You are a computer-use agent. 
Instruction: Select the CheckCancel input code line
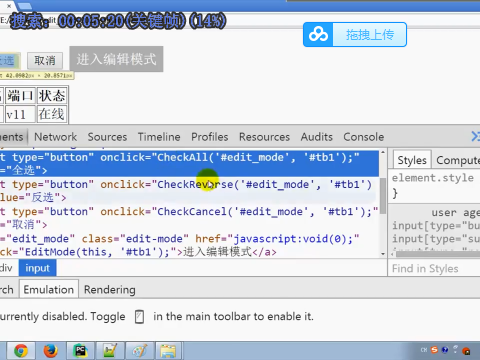pos(189,218)
